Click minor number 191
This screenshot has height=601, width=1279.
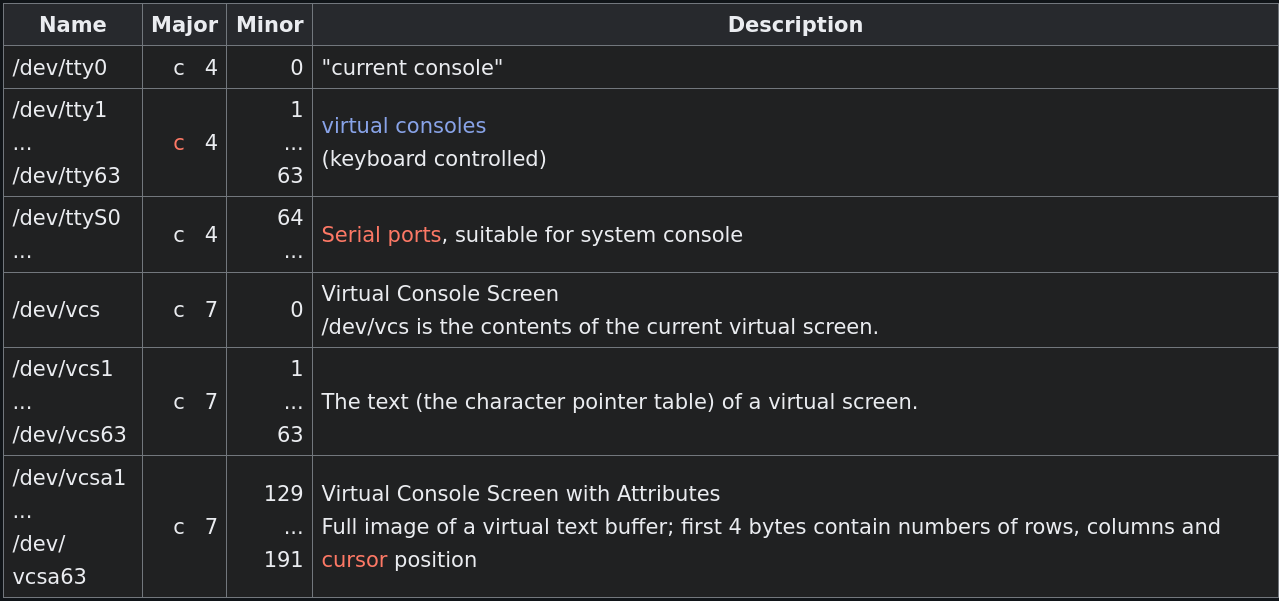click(x=284, y=560)
